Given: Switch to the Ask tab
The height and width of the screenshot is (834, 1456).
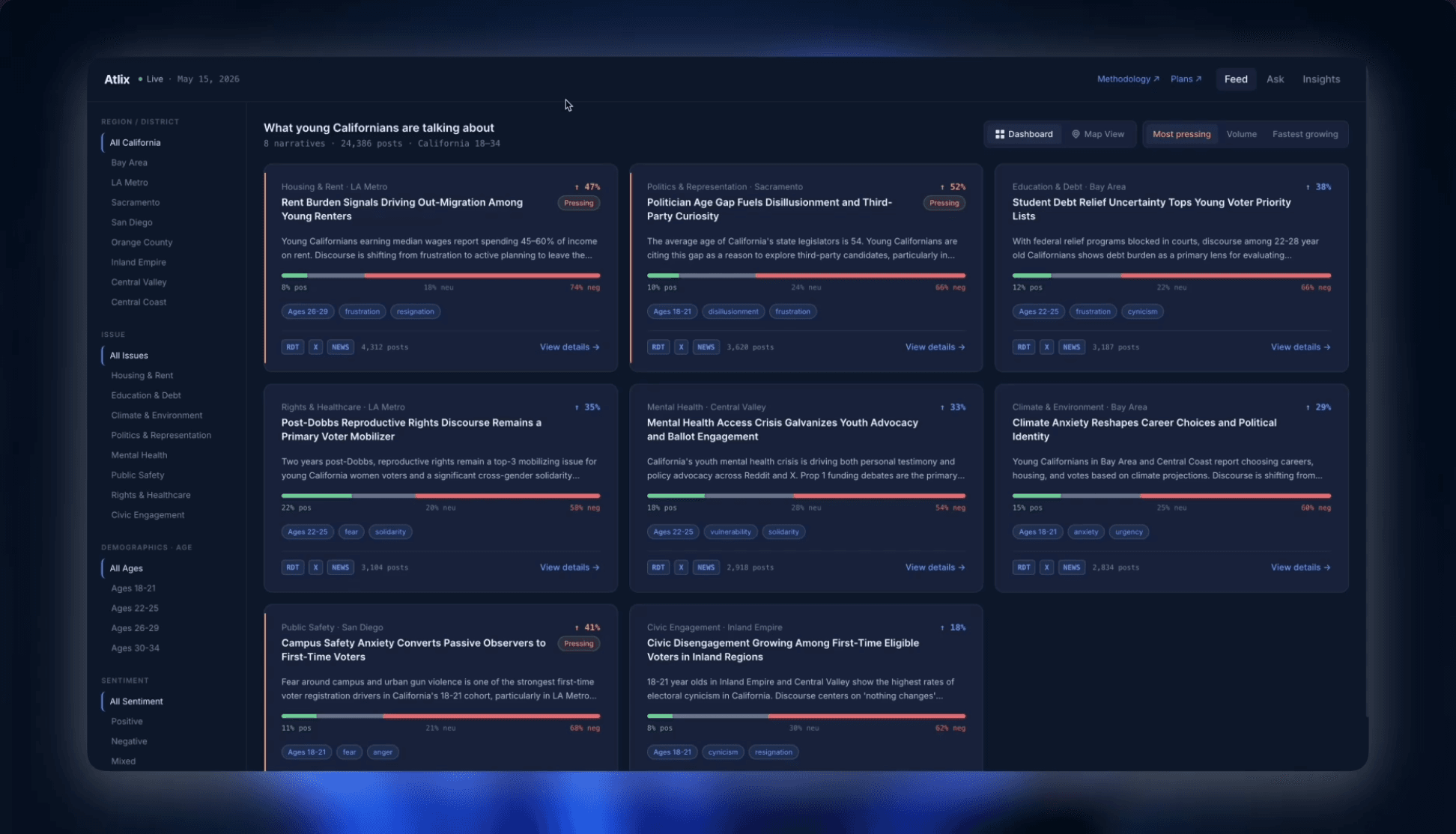Looking at the screenshot, I should click(1275, 79).
